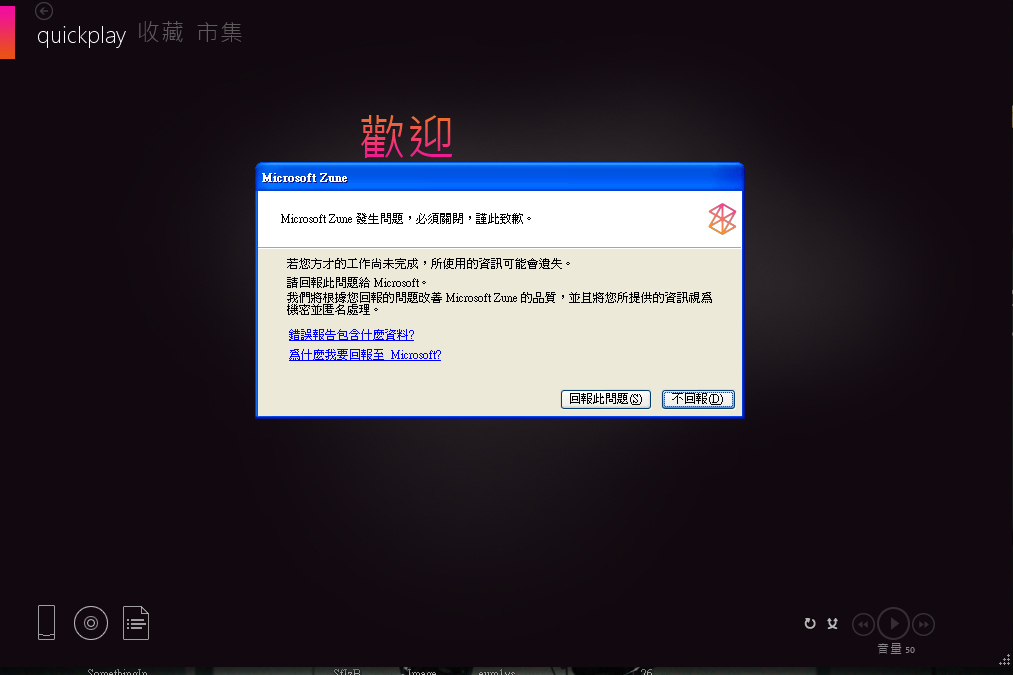1013x675 pixels.
Task: Click the 回報此問題(S) button
Action: point(605,399)
